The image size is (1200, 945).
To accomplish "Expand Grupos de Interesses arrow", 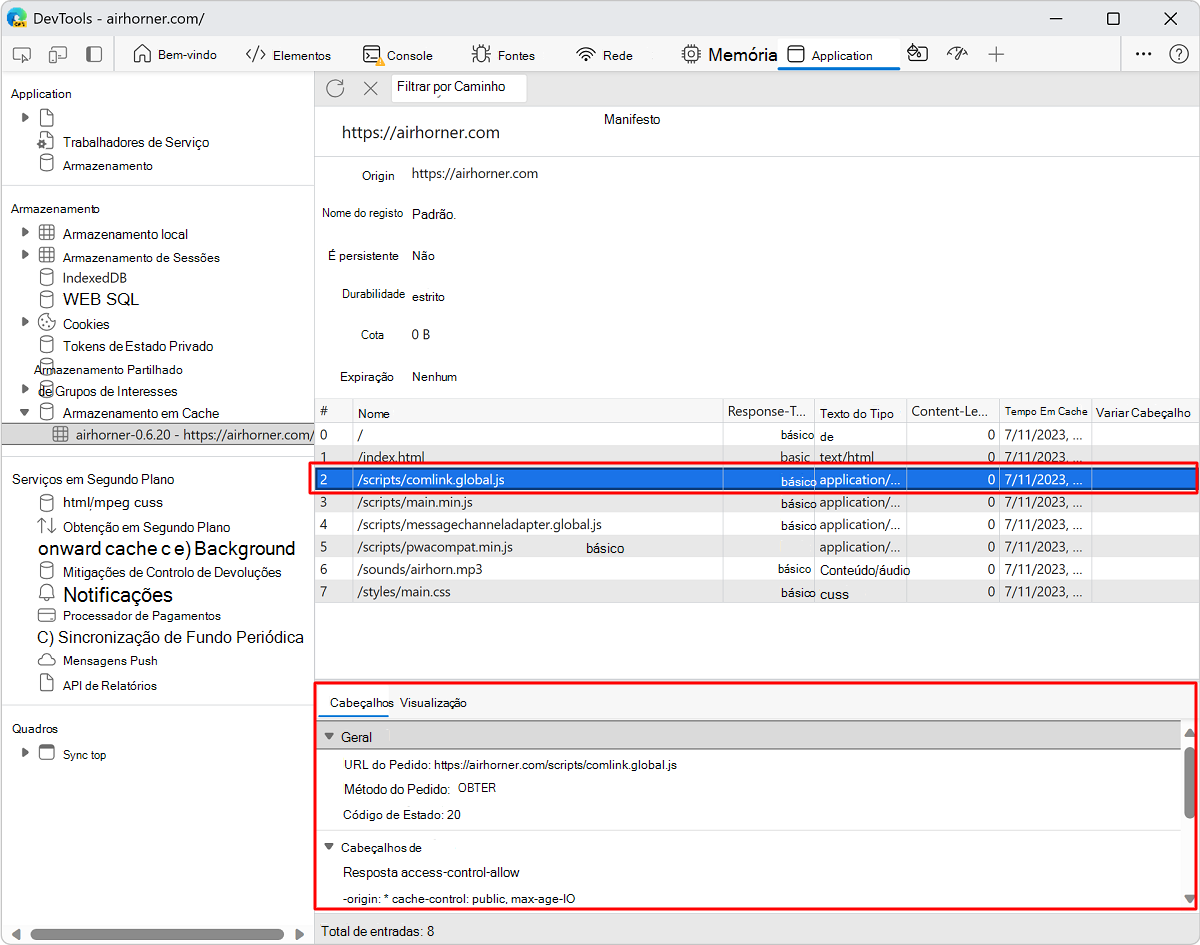I will (x=25, y=389).
